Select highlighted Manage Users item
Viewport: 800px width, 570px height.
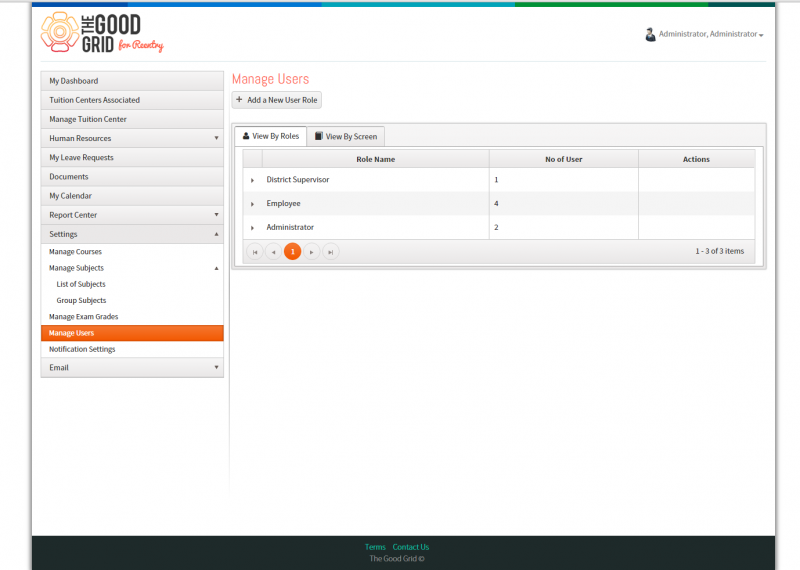[132, 333]
